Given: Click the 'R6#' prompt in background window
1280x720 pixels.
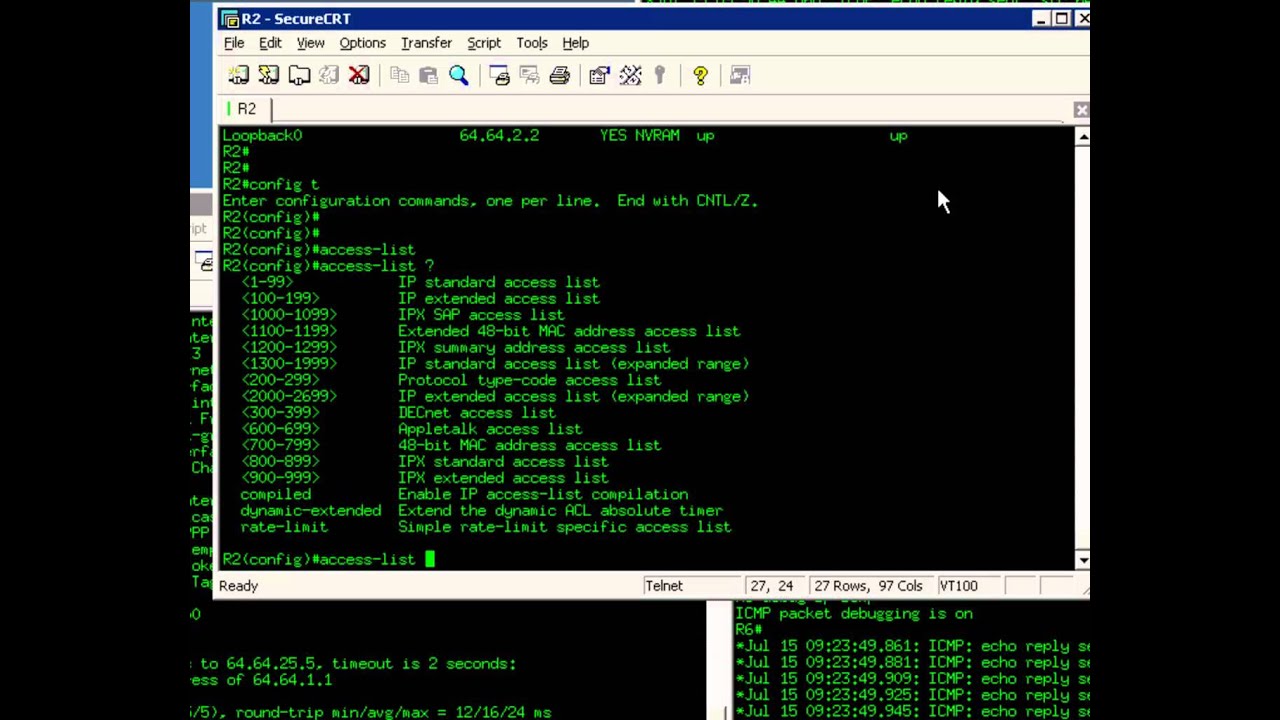Looking at the screenshot, I should [x=748, y=629].
